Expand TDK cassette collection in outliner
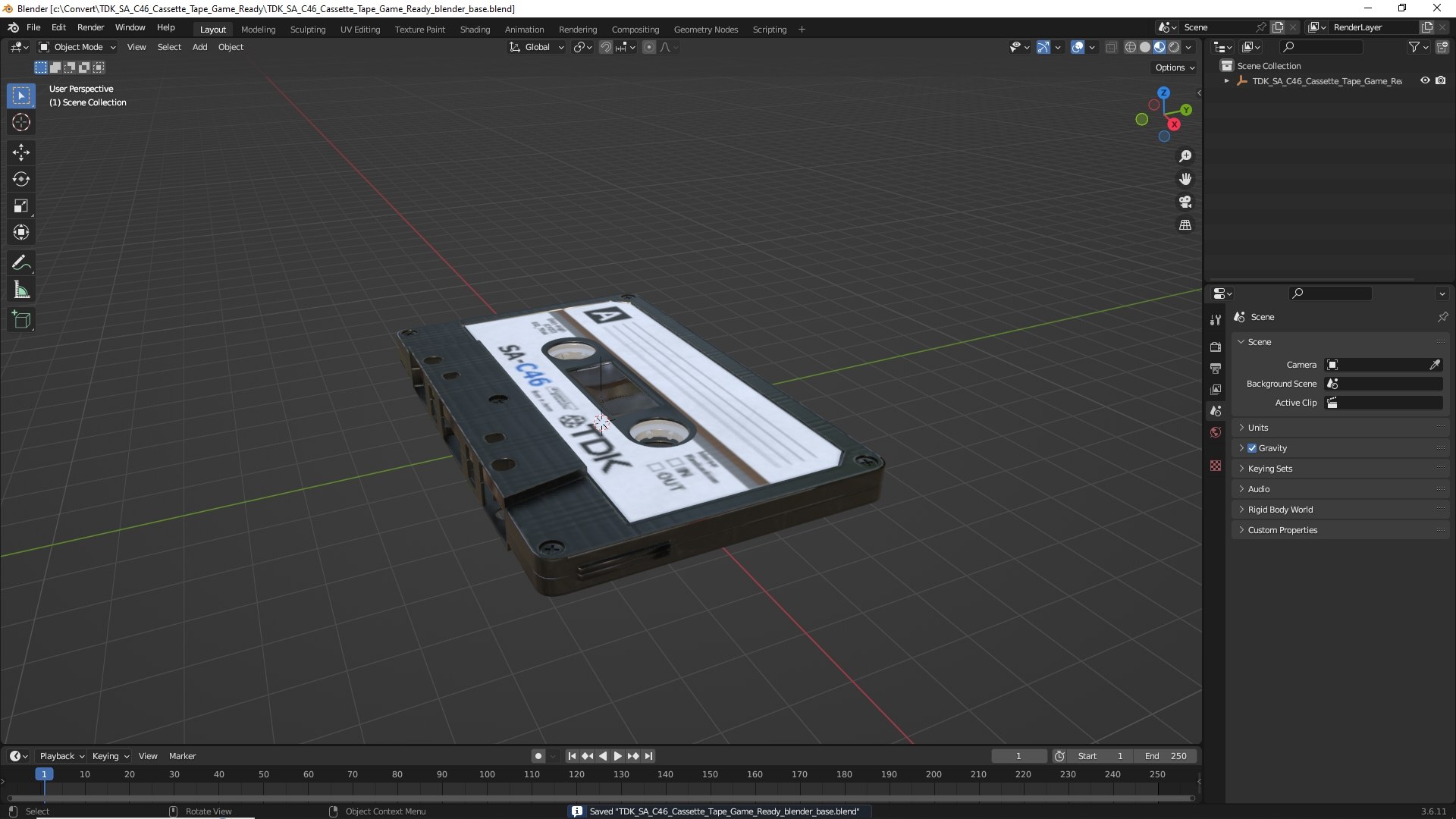 click(1226, 80)
